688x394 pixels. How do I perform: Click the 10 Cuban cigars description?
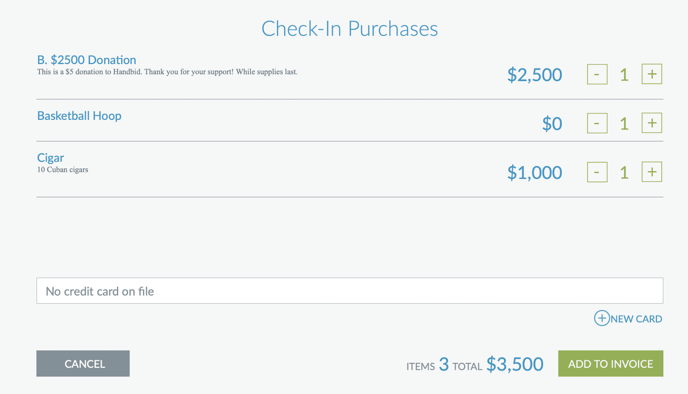pyautogui.click(x=62, y=170)
